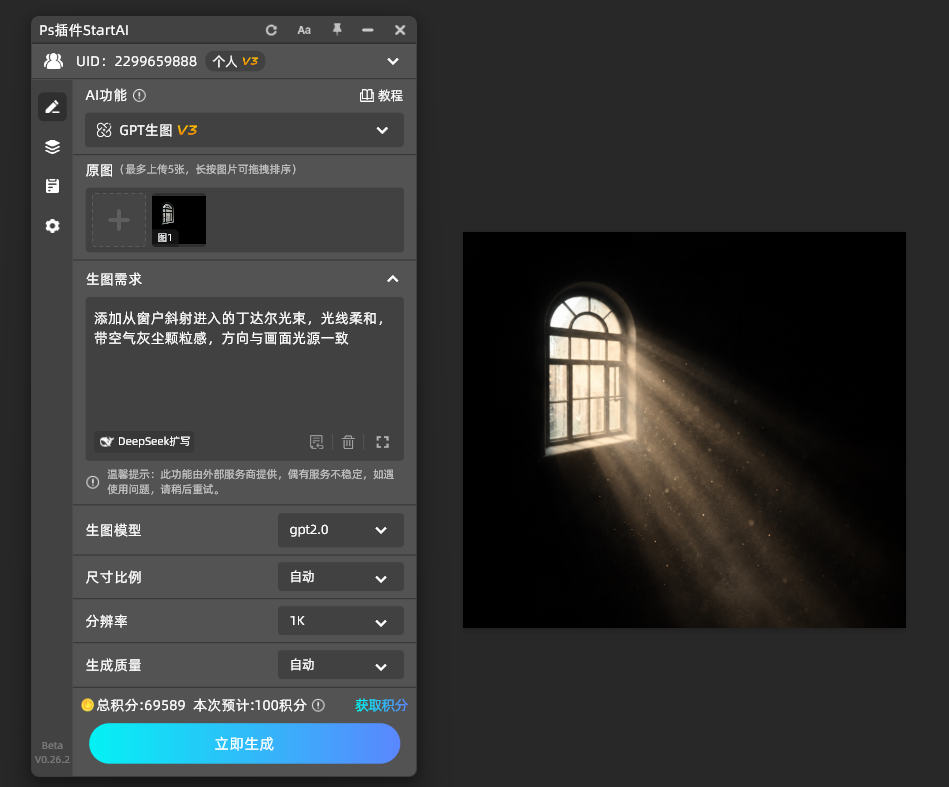The height and width of the screenshot is (787, 949).
Task: Click the window light beam canvas image
Action: tap(685, 430)
